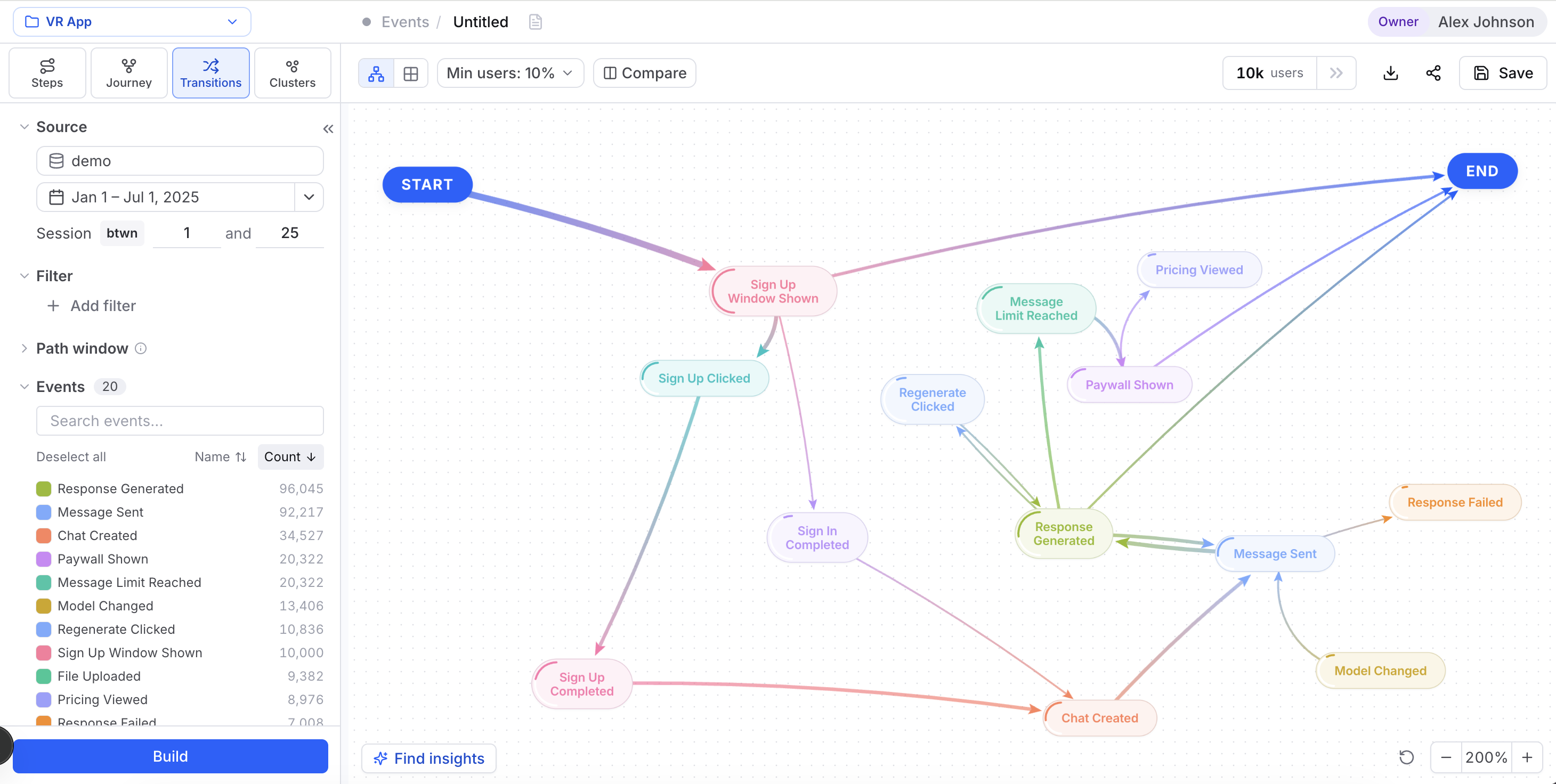The height and width of the screenshot is (784, 1556).
Task: Toggle Message Sent event checkbox
Action: pos(44,512)
